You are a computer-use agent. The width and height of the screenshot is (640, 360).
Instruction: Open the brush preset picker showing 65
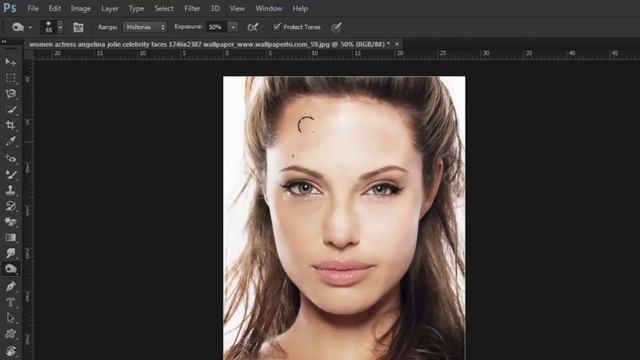(x=49, y=27)
